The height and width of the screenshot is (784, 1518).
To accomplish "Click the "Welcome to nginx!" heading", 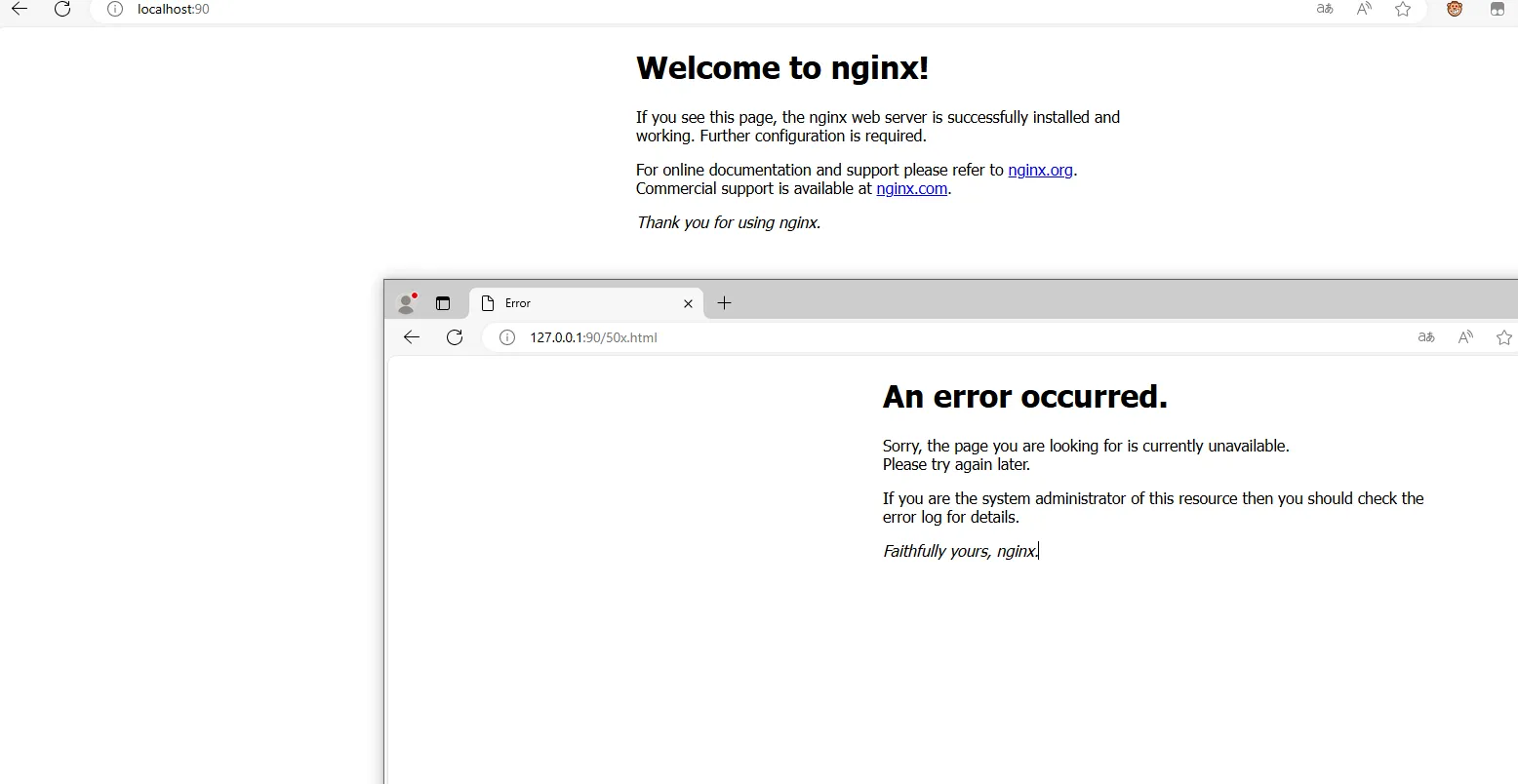I will pos(782,67).
